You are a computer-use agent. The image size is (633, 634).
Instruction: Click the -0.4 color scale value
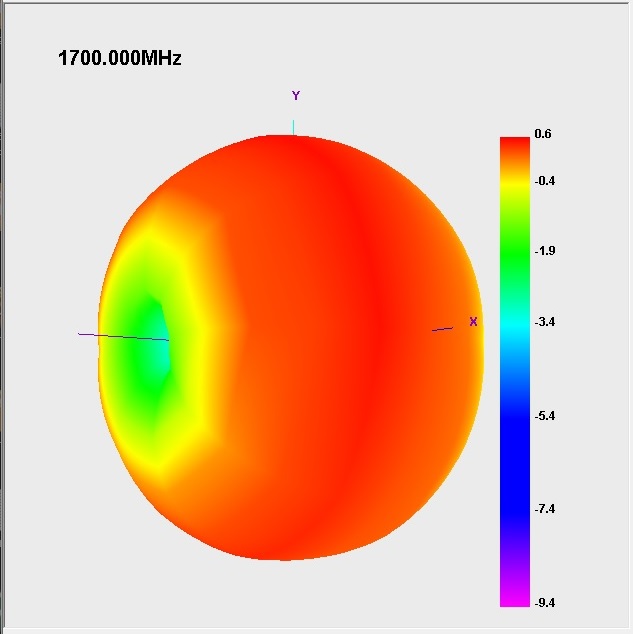click(544, 181)
